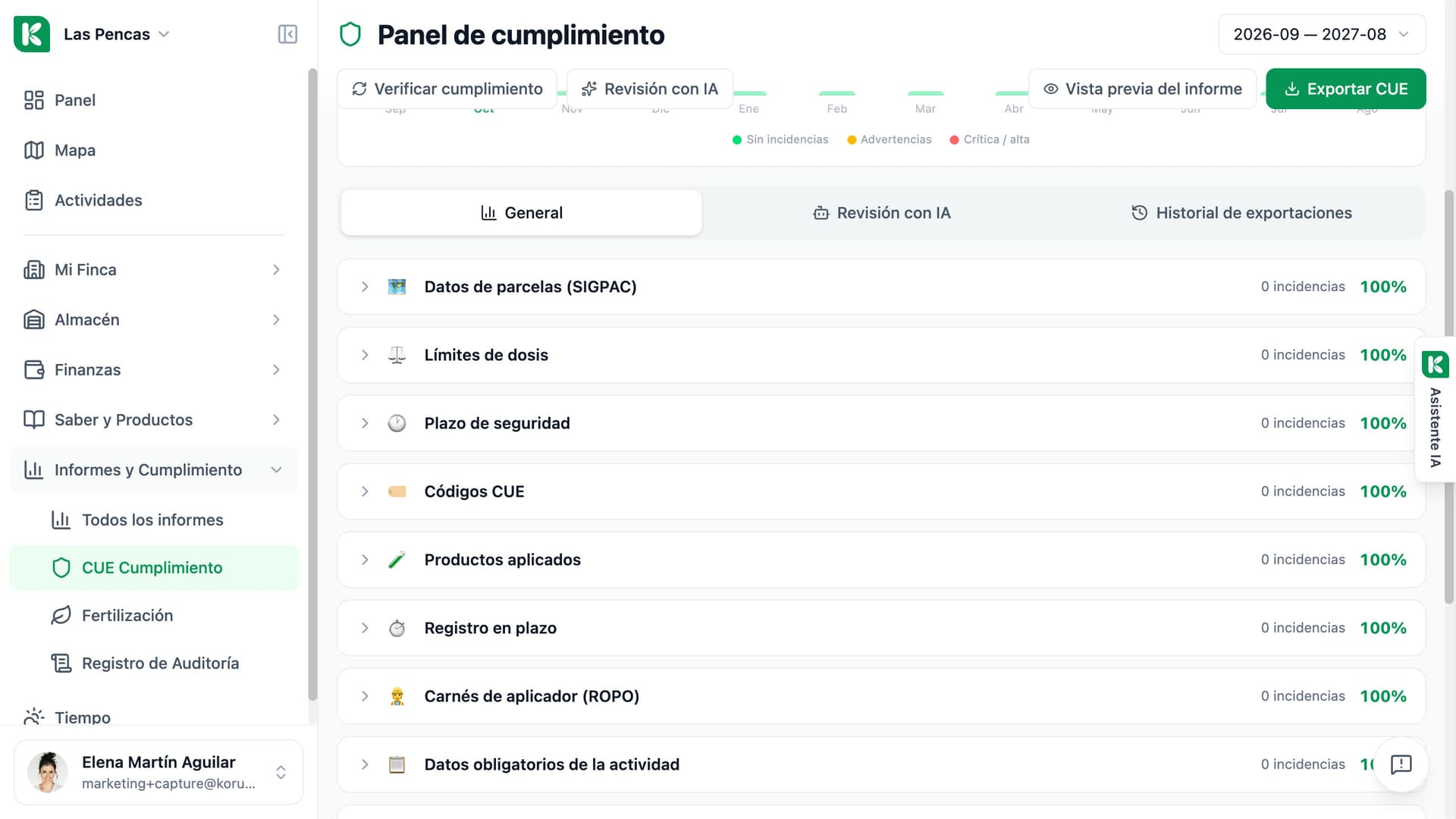Click the green Sin incidencias legend dot

coord(737,140)
